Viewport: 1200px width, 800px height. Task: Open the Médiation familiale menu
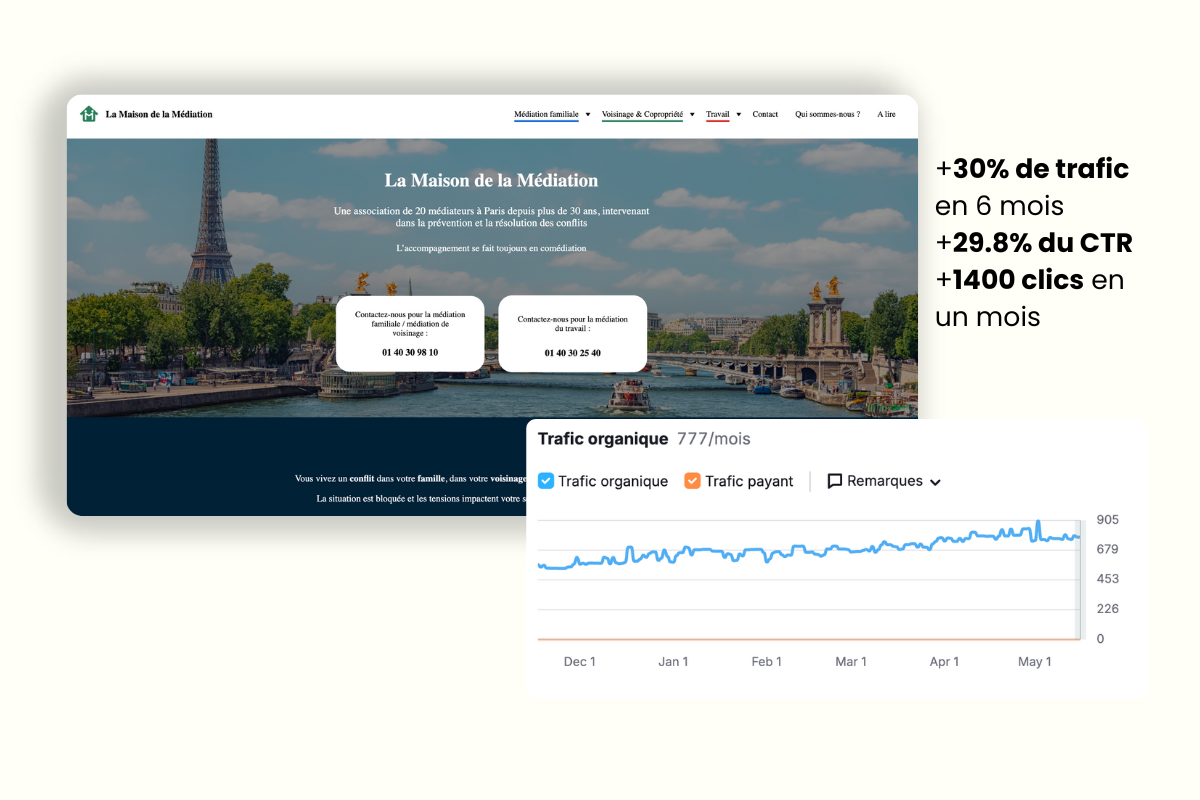(546, 114)
